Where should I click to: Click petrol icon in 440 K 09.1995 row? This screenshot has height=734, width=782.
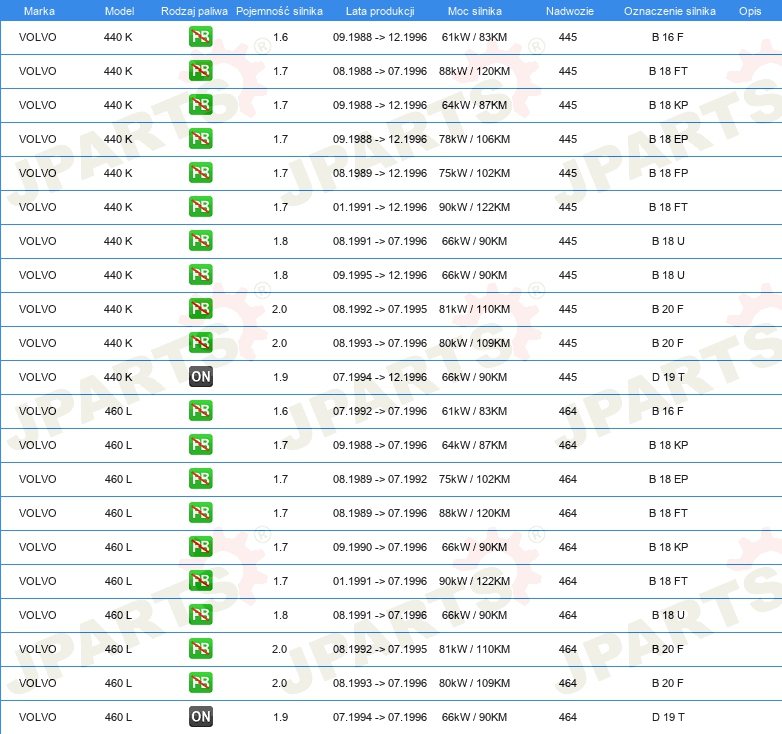point(200,275)
